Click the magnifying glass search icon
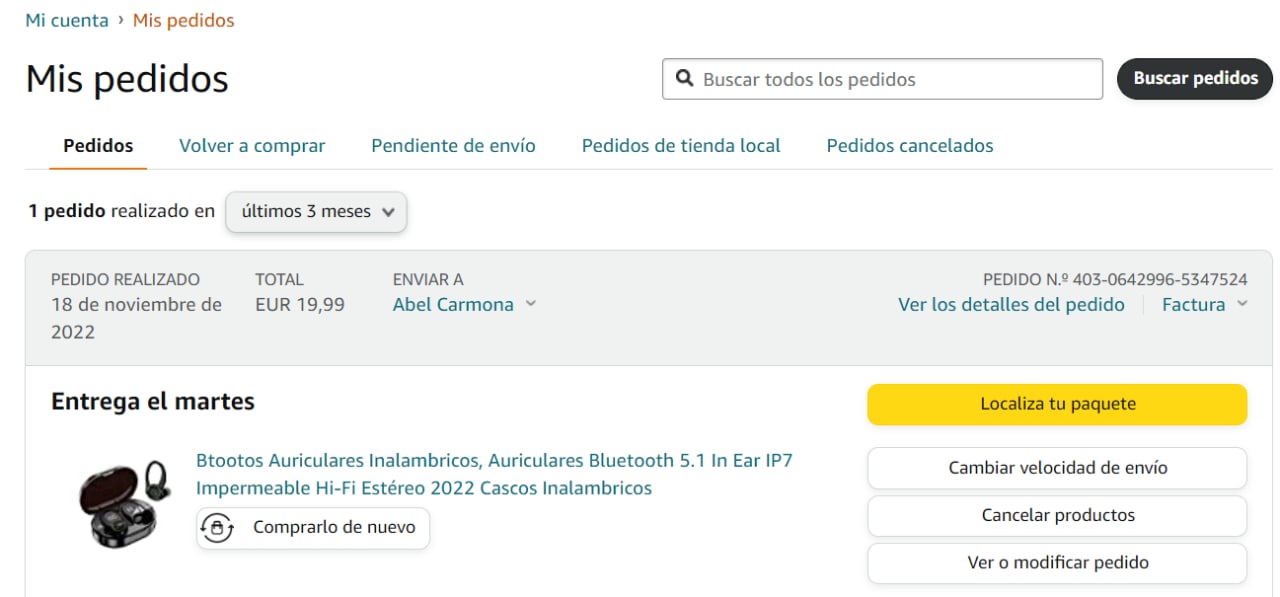The height and width of the screenshot is (597, 1280). coord(685,79)
